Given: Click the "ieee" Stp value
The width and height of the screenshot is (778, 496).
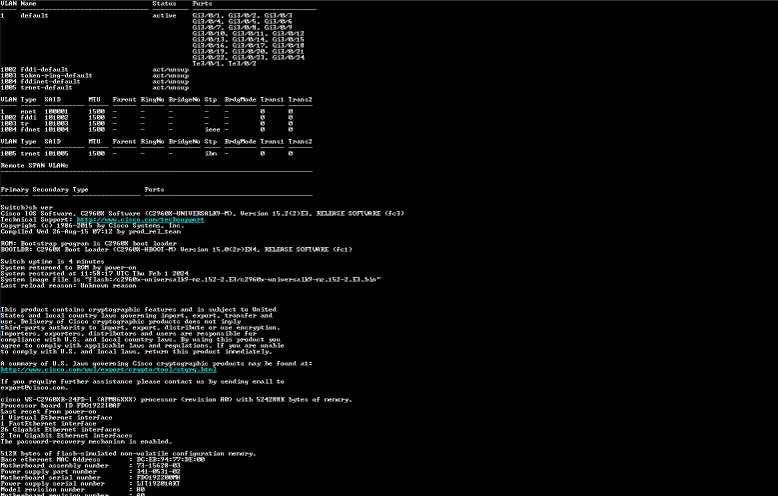Looking at the screenshot, I should click(x=212, y=129).
